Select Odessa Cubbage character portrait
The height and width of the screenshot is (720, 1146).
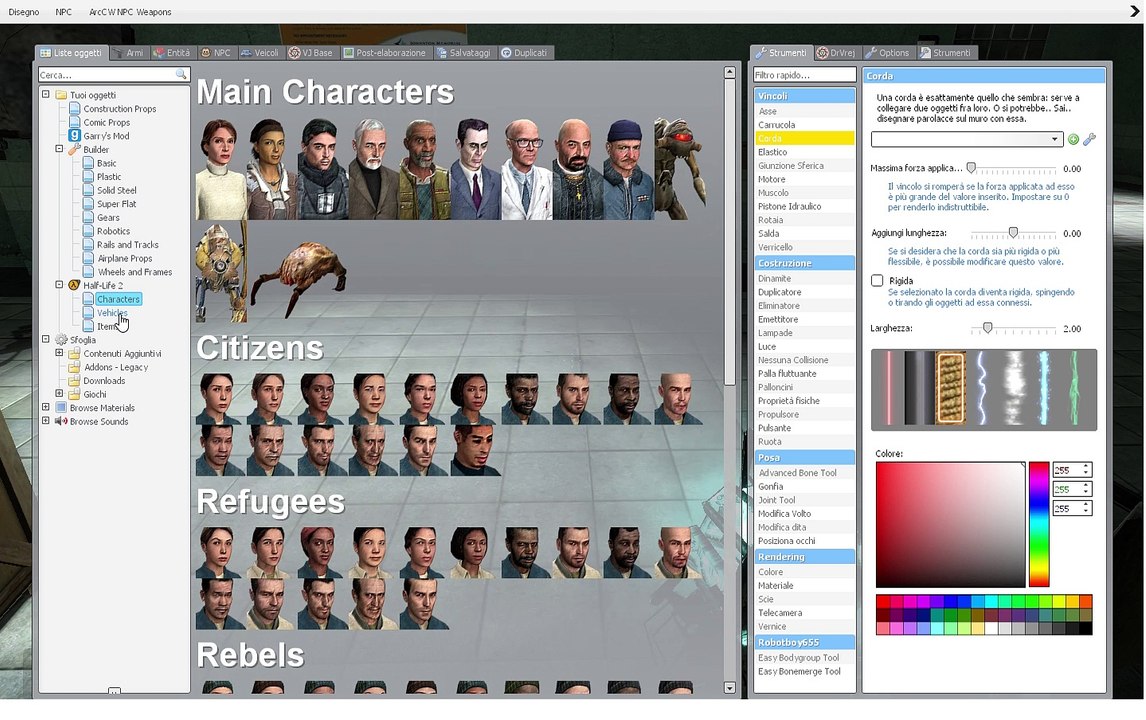(629, 169)
